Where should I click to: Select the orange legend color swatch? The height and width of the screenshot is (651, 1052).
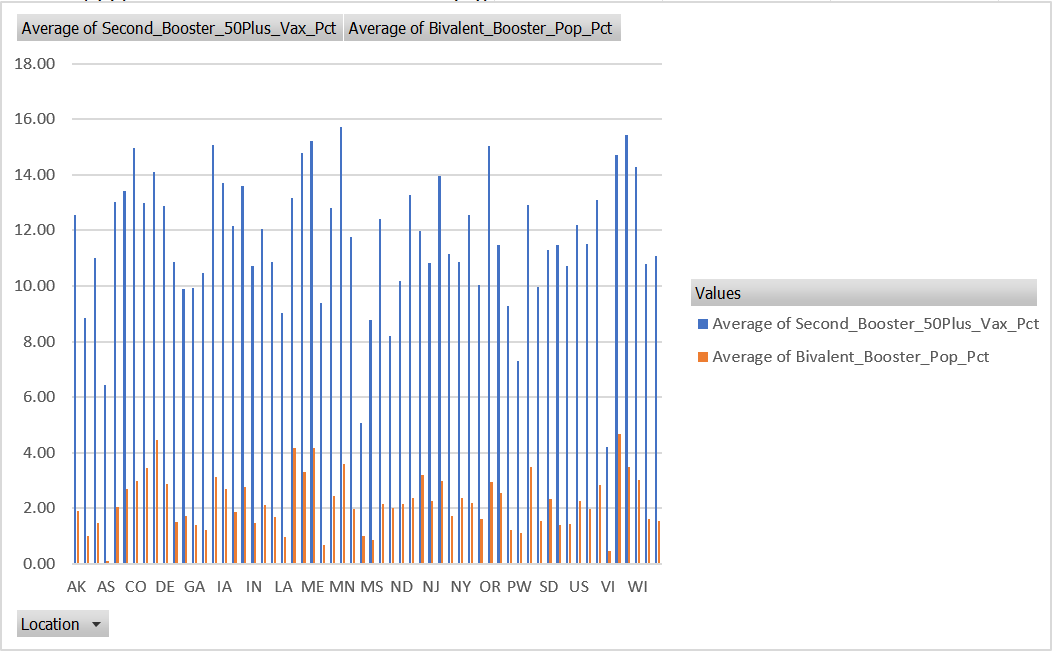(701, 356)
